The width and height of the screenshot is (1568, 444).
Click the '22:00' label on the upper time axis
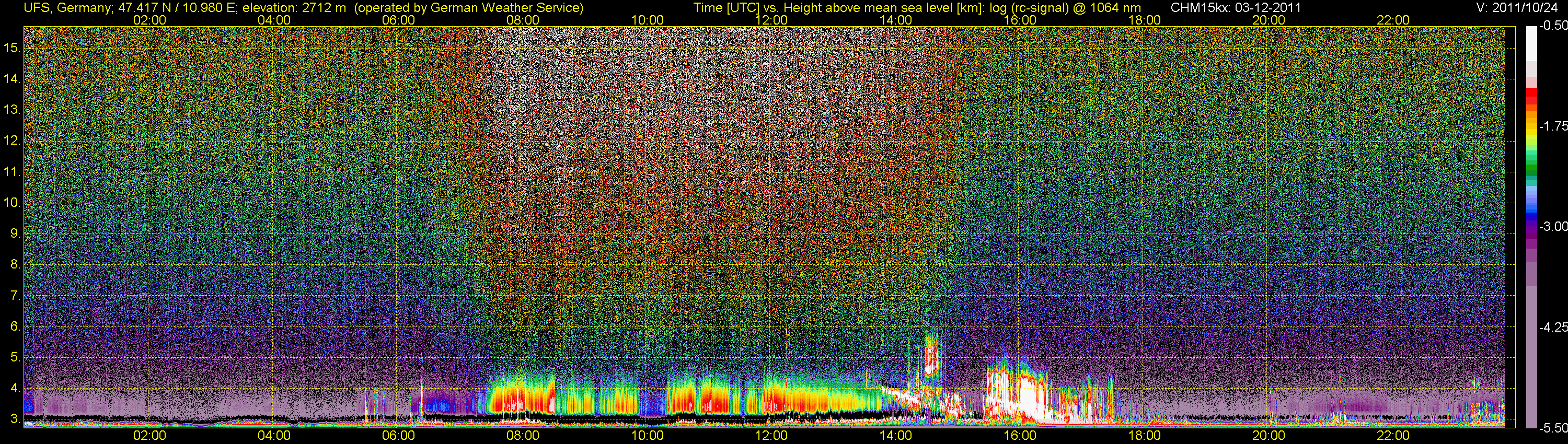1393,20
